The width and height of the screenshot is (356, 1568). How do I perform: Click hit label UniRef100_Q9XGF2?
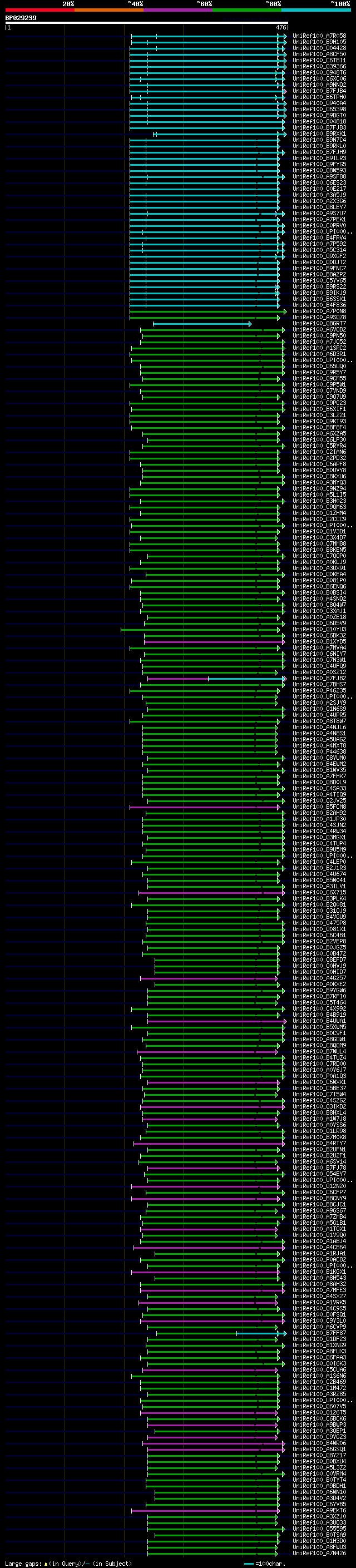tap(319, 256)
